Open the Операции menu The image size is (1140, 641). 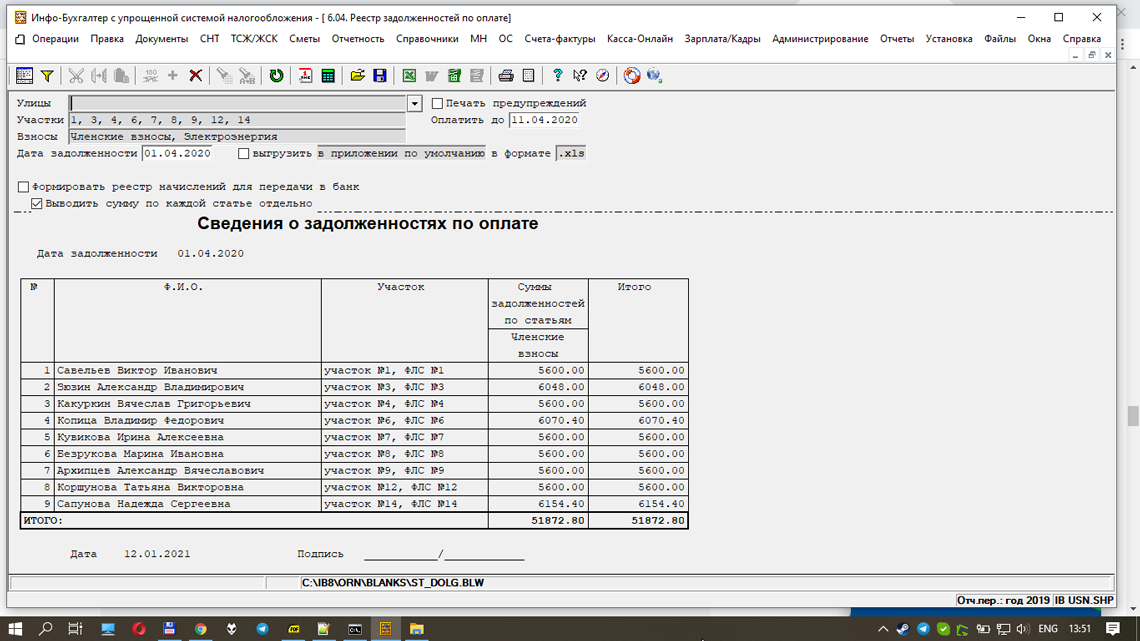[x=55, y=39]
